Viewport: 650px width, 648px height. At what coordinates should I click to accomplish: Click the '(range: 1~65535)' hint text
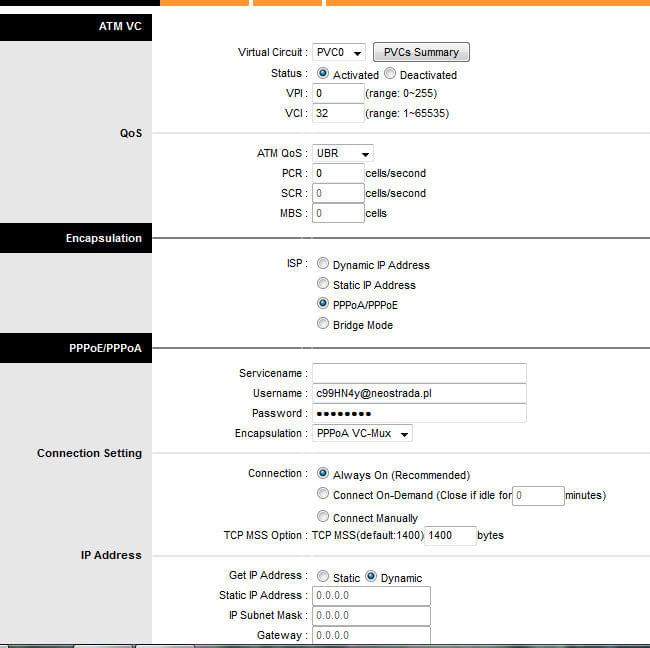pos(407,113)
